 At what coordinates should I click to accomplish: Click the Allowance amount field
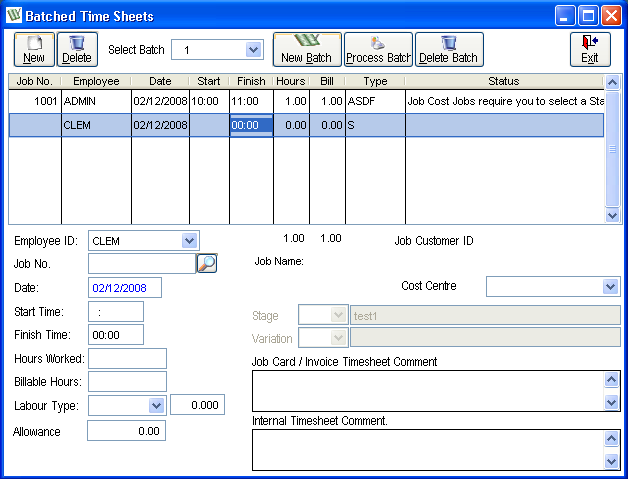pyautogui.click(x=126, y=431)
